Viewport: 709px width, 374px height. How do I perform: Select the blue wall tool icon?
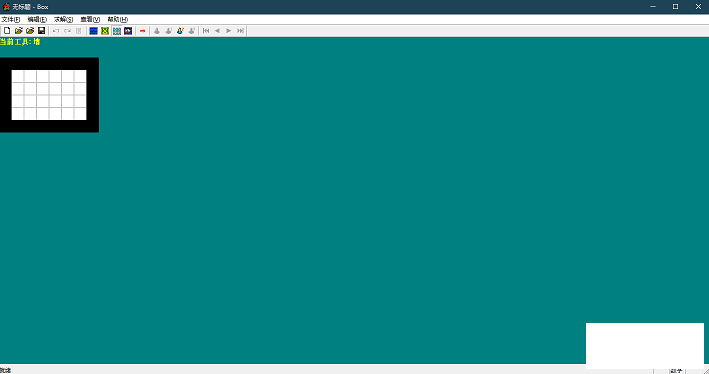94,31
